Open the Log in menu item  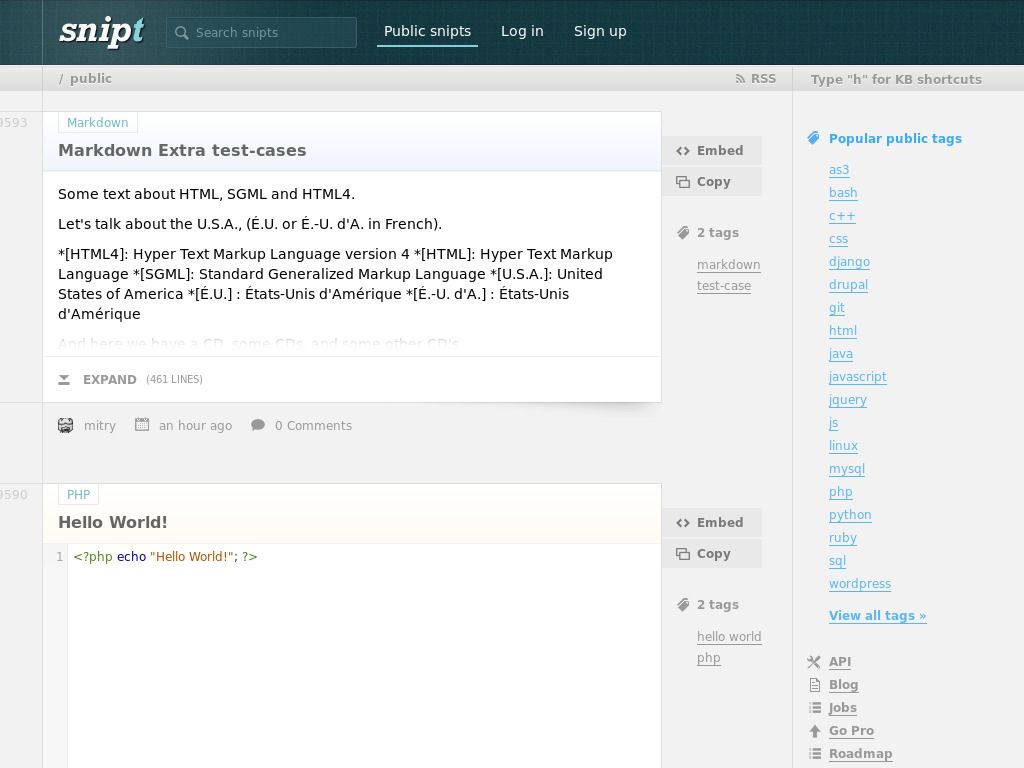[522, 31]
